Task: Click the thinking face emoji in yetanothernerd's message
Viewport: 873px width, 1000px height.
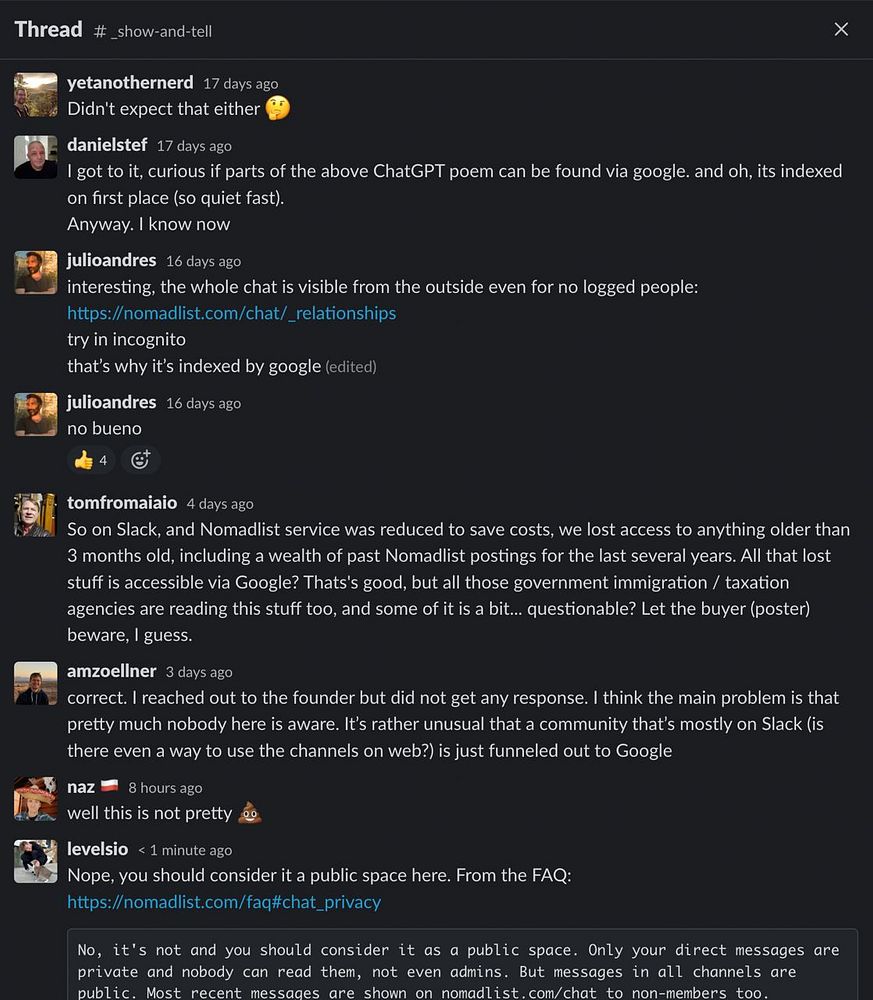Action: coord(277,108)
